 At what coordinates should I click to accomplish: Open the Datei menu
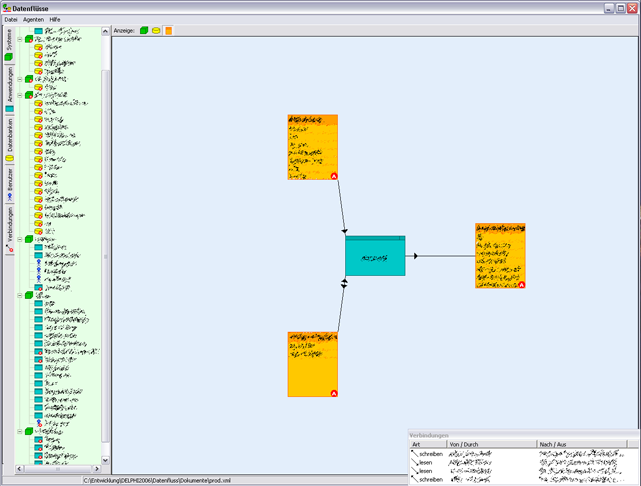click(x=11, y=20)
